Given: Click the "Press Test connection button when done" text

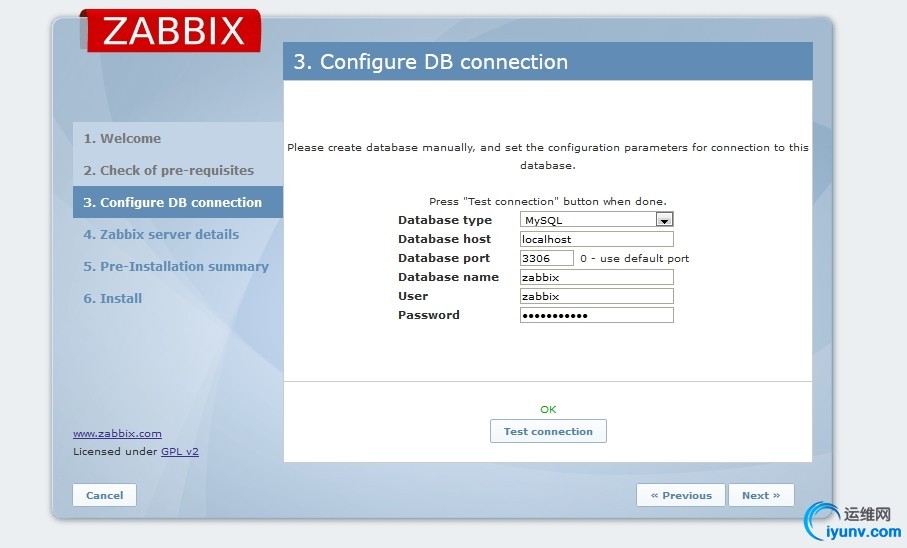Looking at the screenshot, I should click(x=548, y=201).
